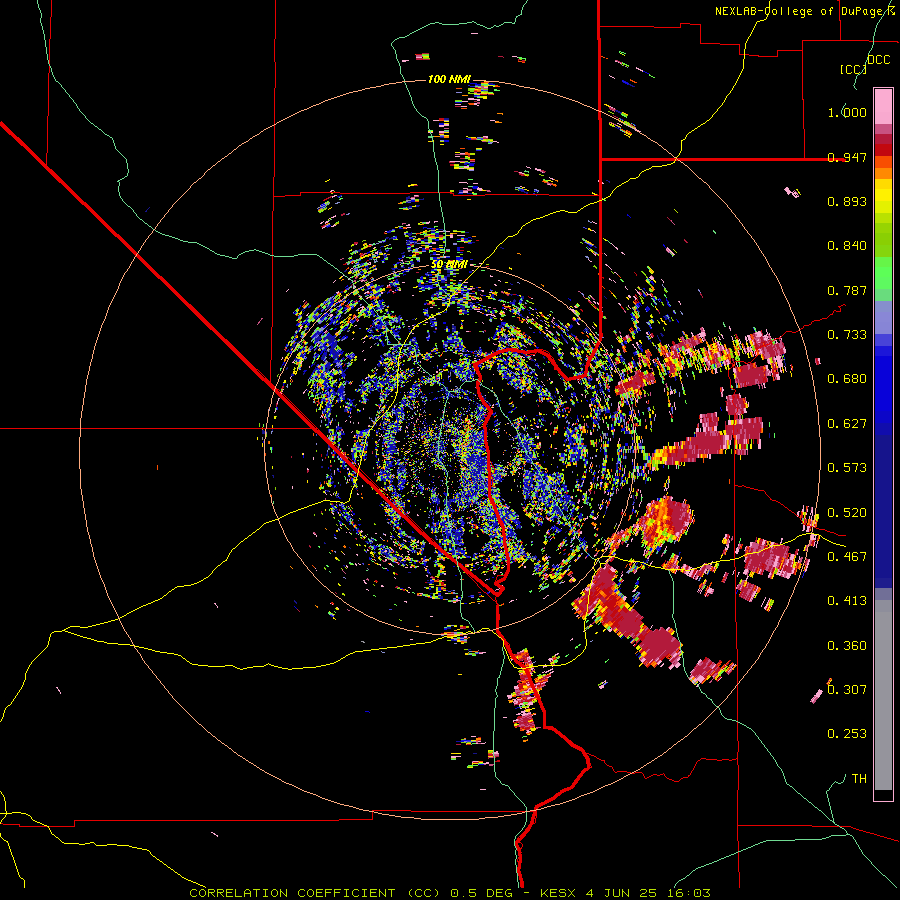The height and width of the screenshot is (900, 900).
Task: Click the 0.627 scale value
Action: (847, 424)
